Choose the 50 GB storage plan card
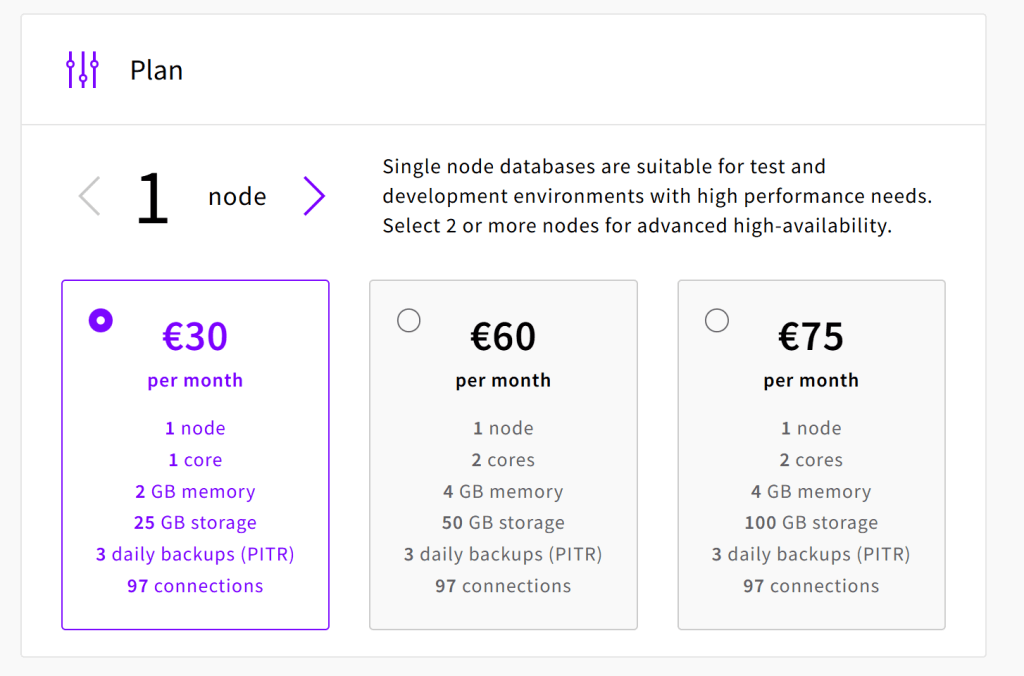The width and height of the screenshot is (1024, 676). click(x=503, y=455)
